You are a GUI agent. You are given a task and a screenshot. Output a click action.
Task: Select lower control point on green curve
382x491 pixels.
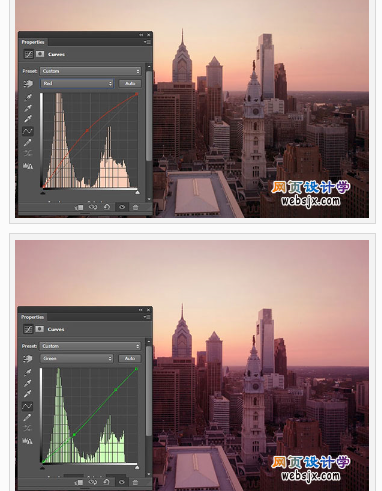click(x=74, y=435)
